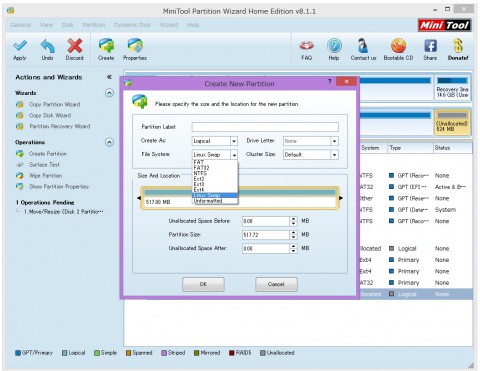This screenshot has height=371, width=480.
Task: Click the Partition Size value field
Action: (x=266, y=235)
